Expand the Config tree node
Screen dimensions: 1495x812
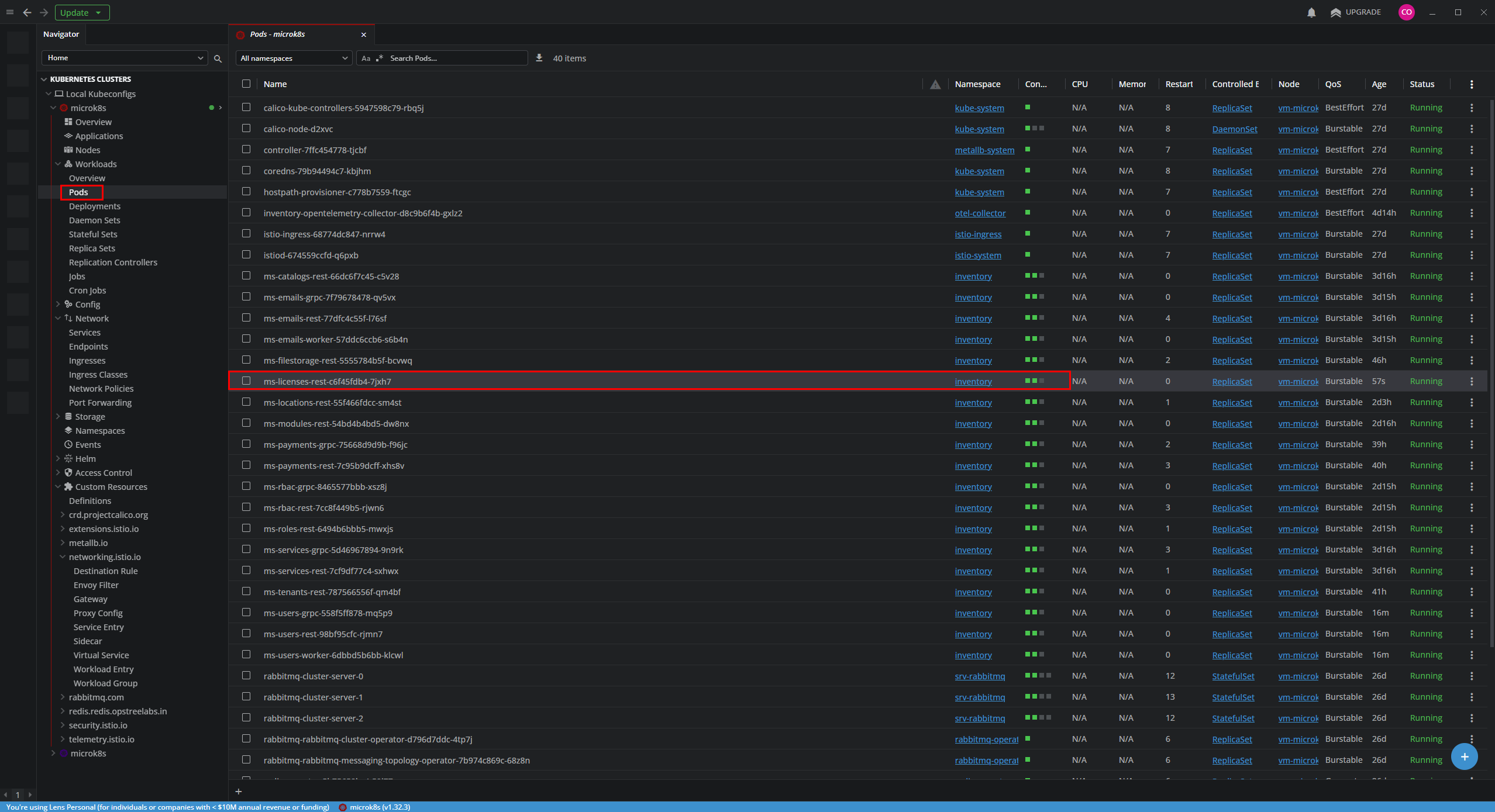point(58,305)
